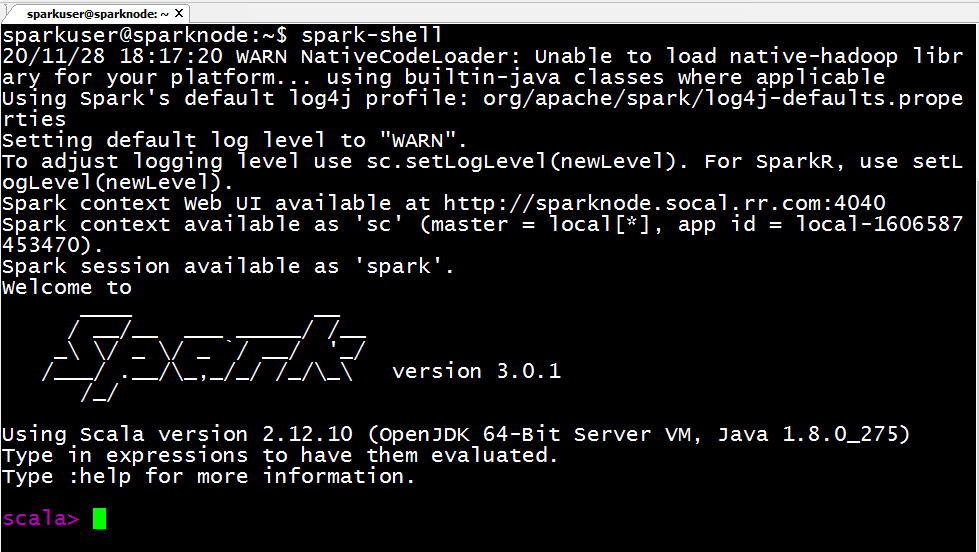Click the line "Spark session available as 'spark'."
979x552 pixels.
point(228,266)
